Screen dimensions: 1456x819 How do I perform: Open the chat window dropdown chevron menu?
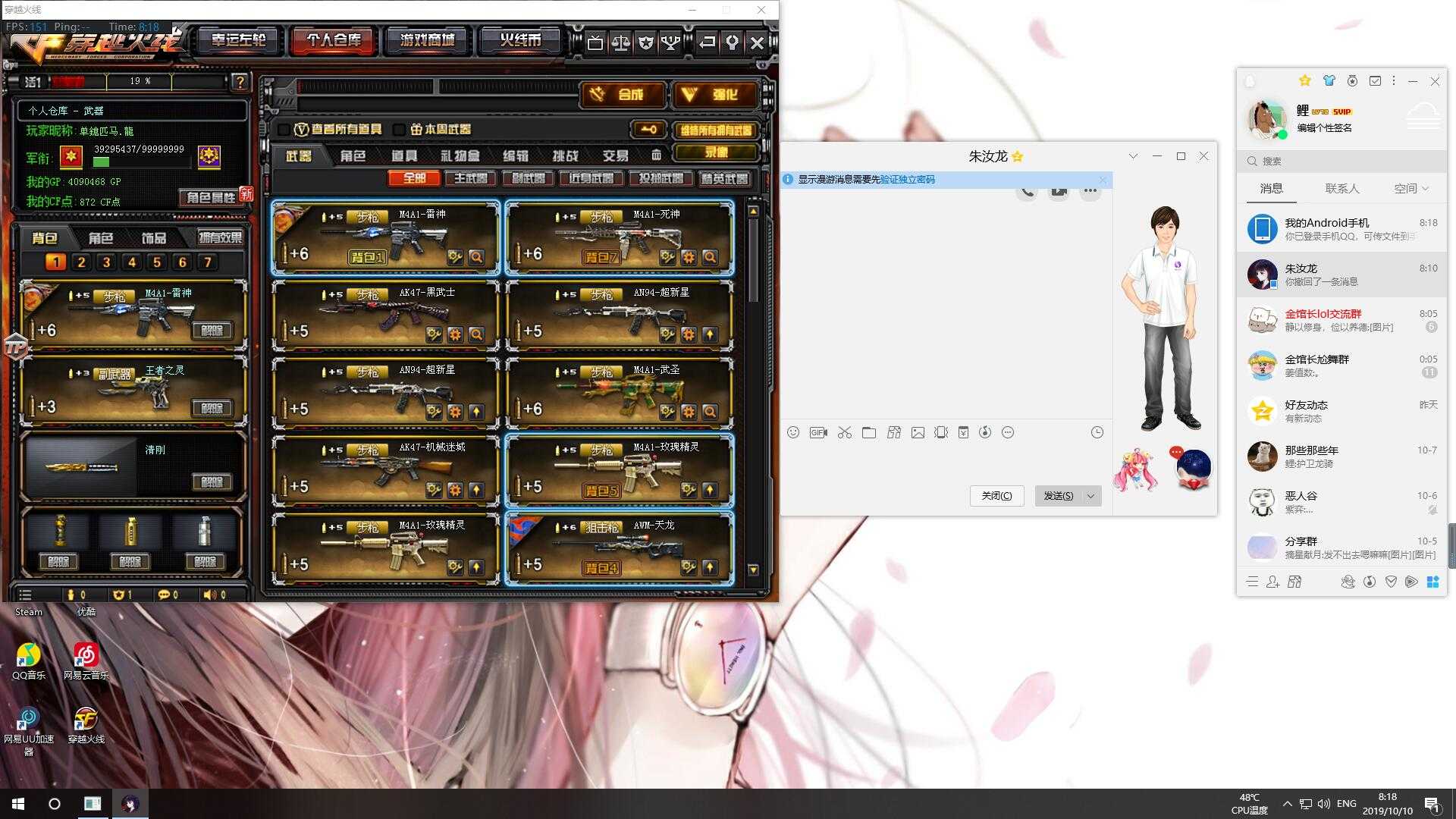coord(1133,156)
